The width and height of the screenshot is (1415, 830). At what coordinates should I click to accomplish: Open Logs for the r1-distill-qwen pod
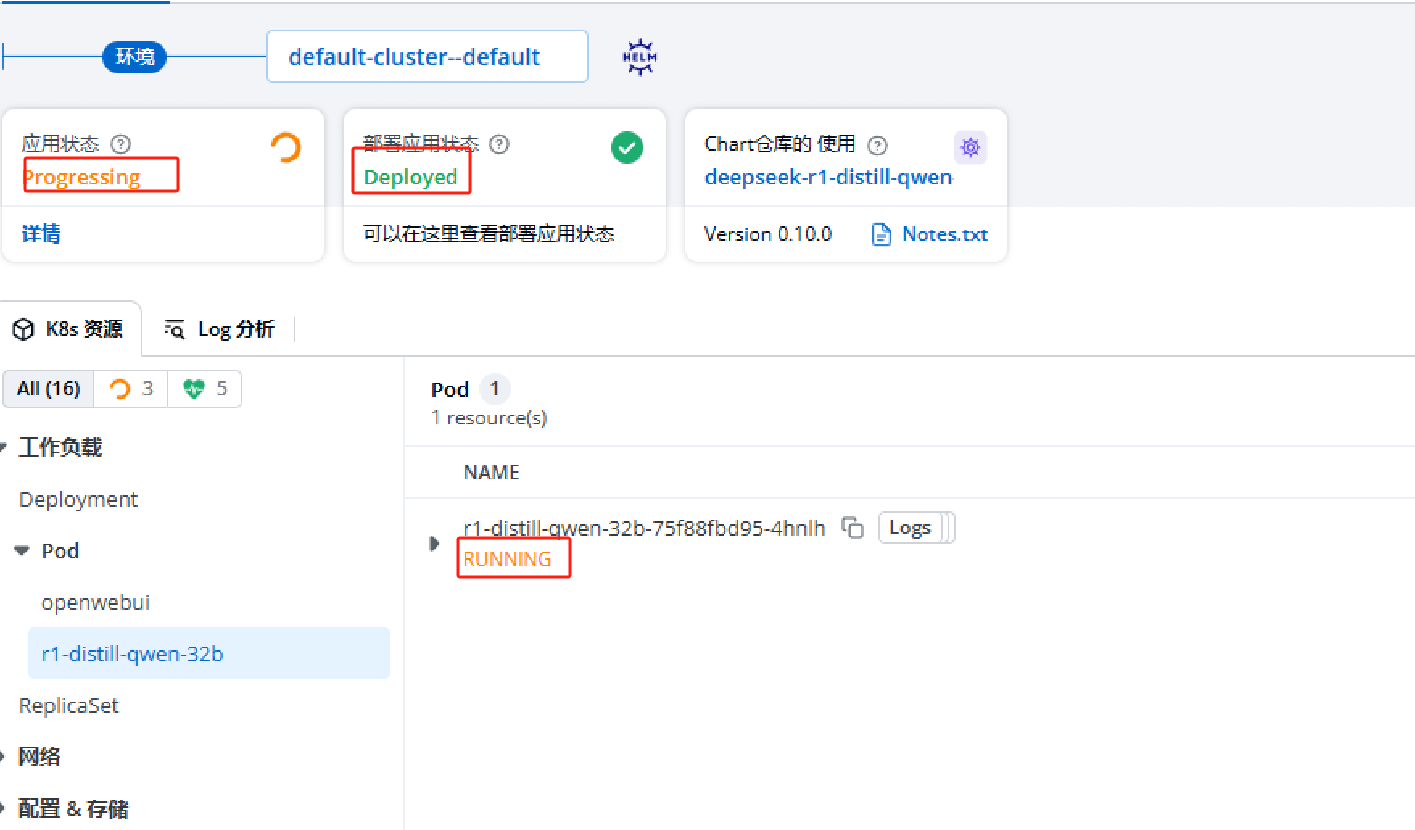910,528
